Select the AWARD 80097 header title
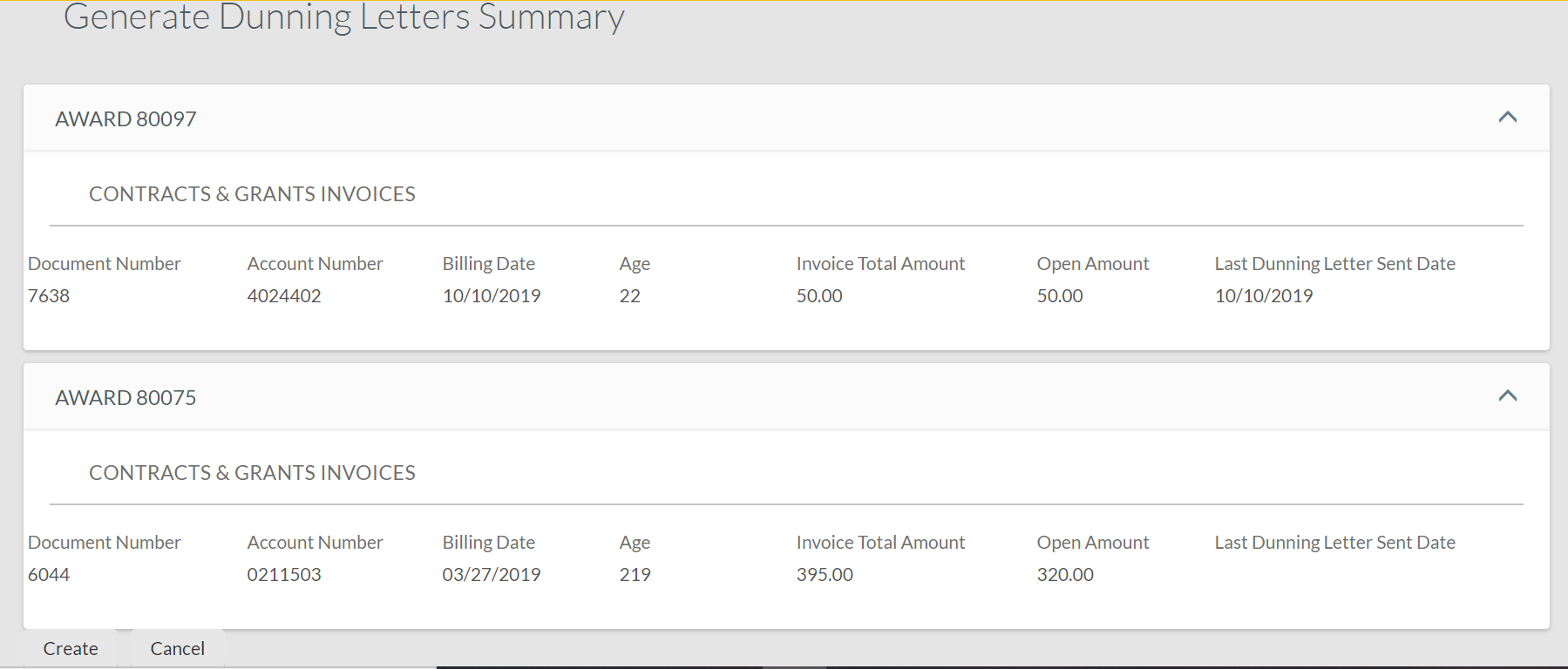The image size is (1568, 669). [x=126, y=119]
